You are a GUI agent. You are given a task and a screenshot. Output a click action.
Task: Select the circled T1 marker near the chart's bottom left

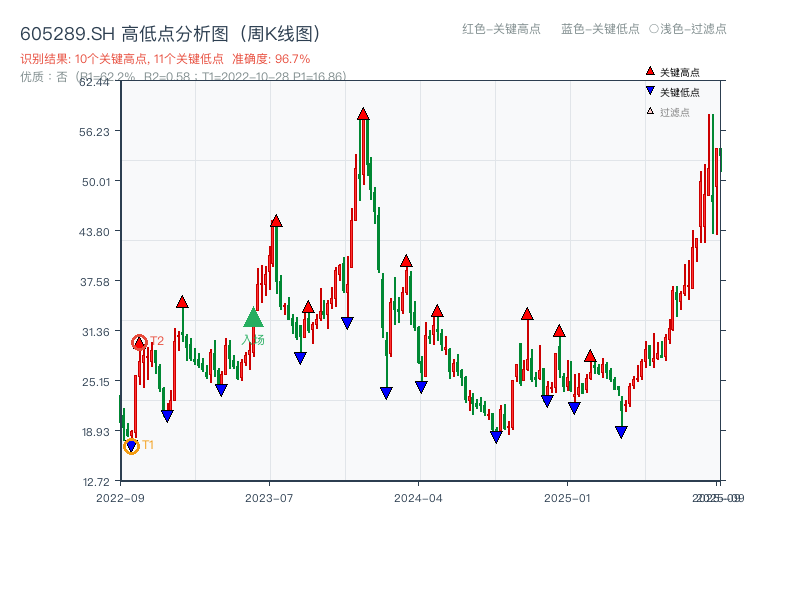point(131,446)
